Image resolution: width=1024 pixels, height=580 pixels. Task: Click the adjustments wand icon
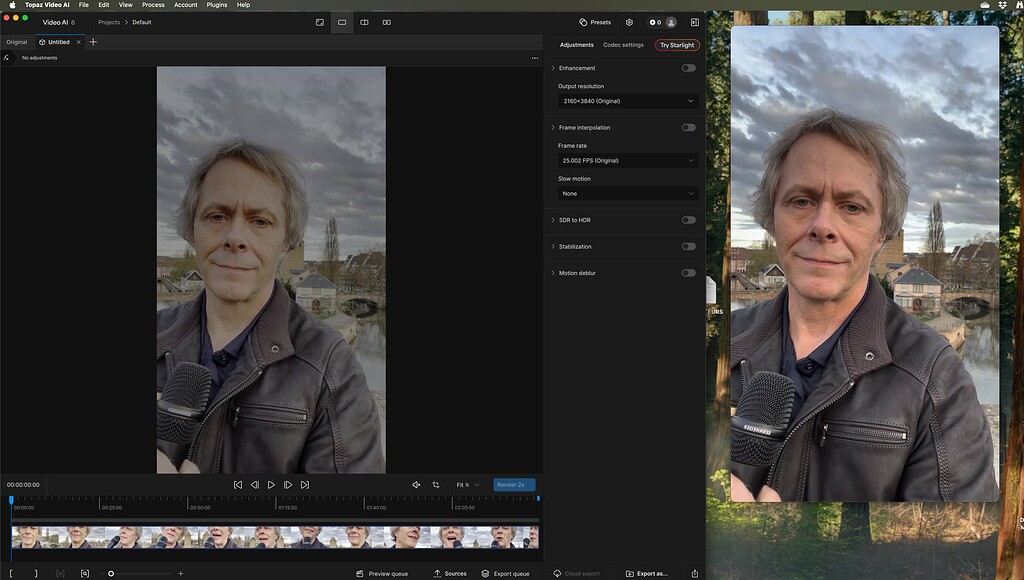tap(6, 57)
